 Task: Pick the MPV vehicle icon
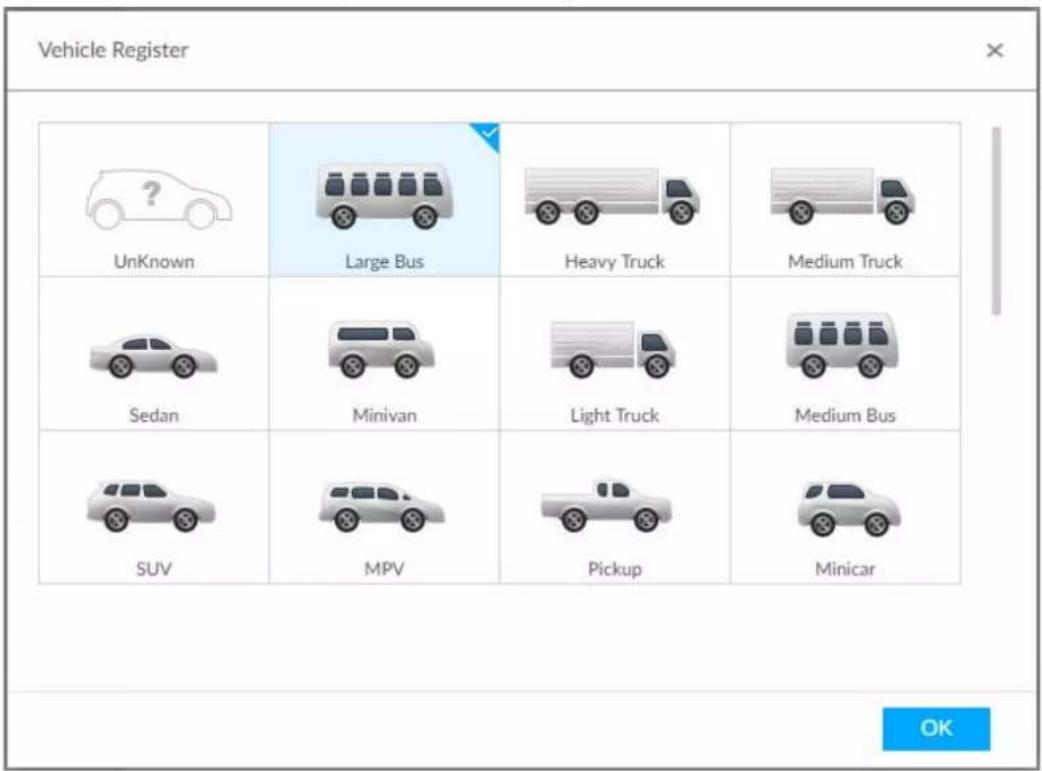tap(381, 506)
